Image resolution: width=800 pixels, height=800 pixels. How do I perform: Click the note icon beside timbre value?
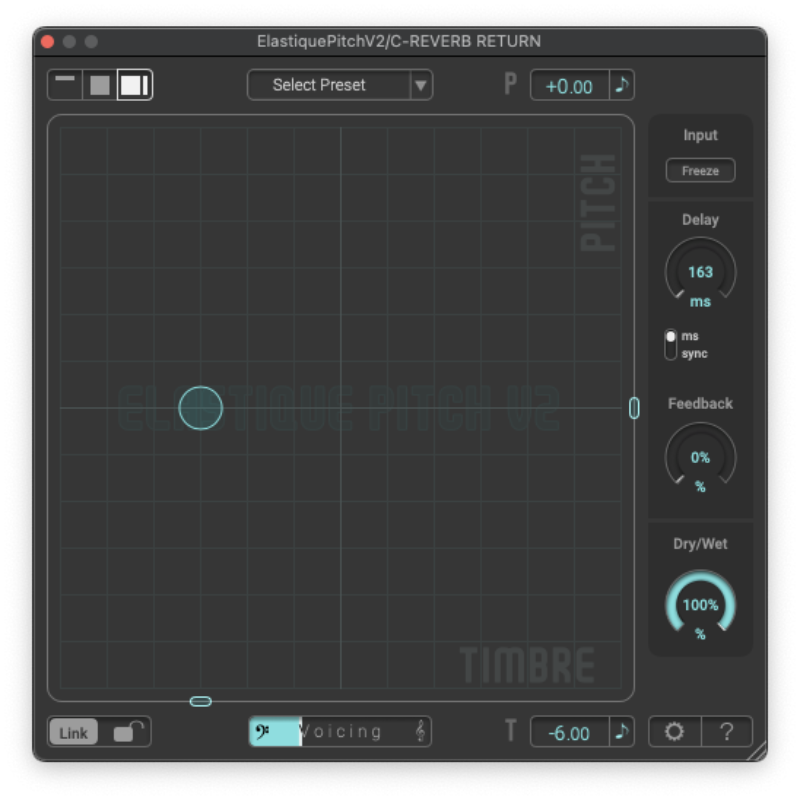pyautogui.click(x=622, y=732)
